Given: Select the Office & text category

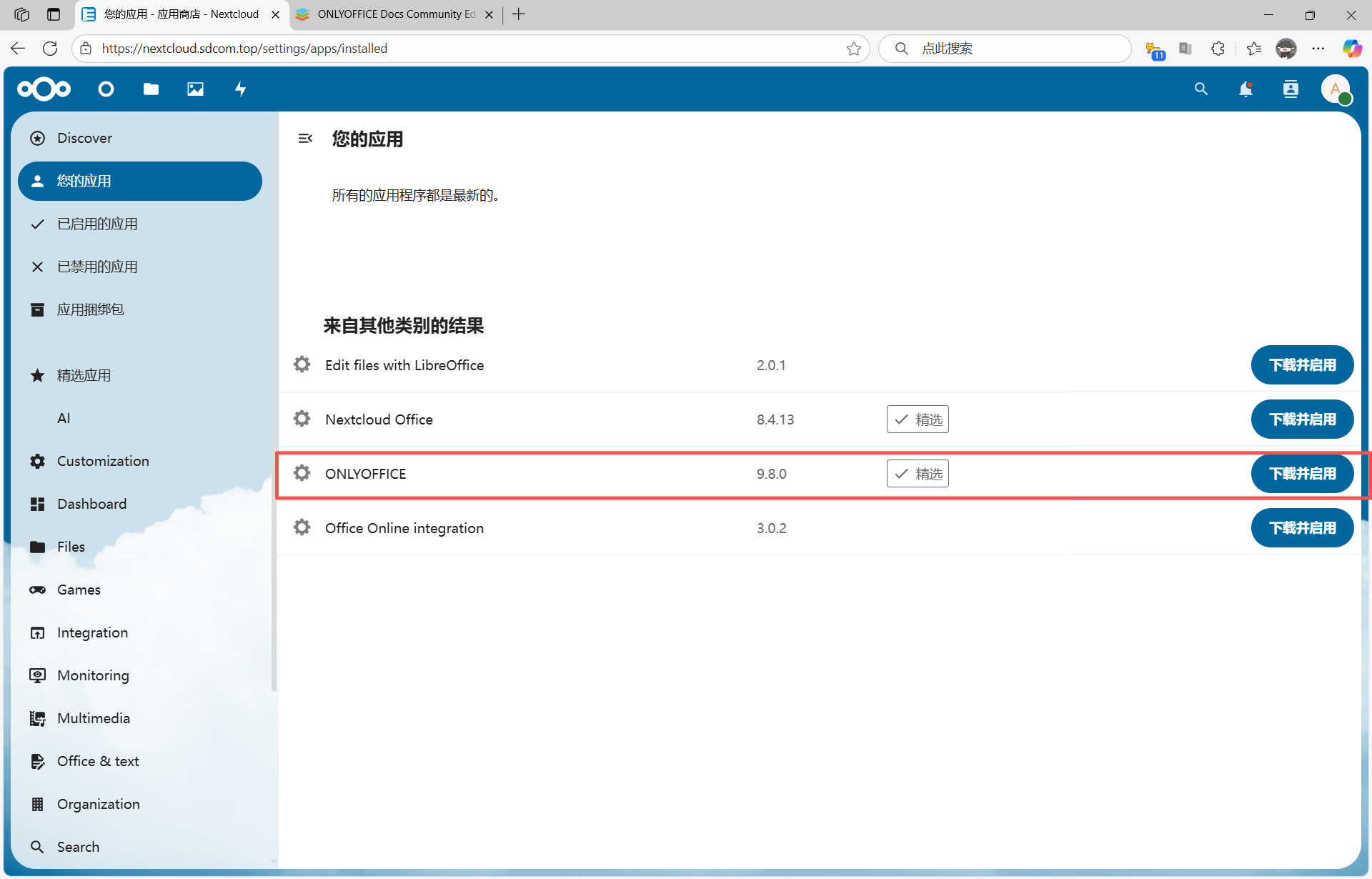Looking at the screenshot, I should pos(98,761).
